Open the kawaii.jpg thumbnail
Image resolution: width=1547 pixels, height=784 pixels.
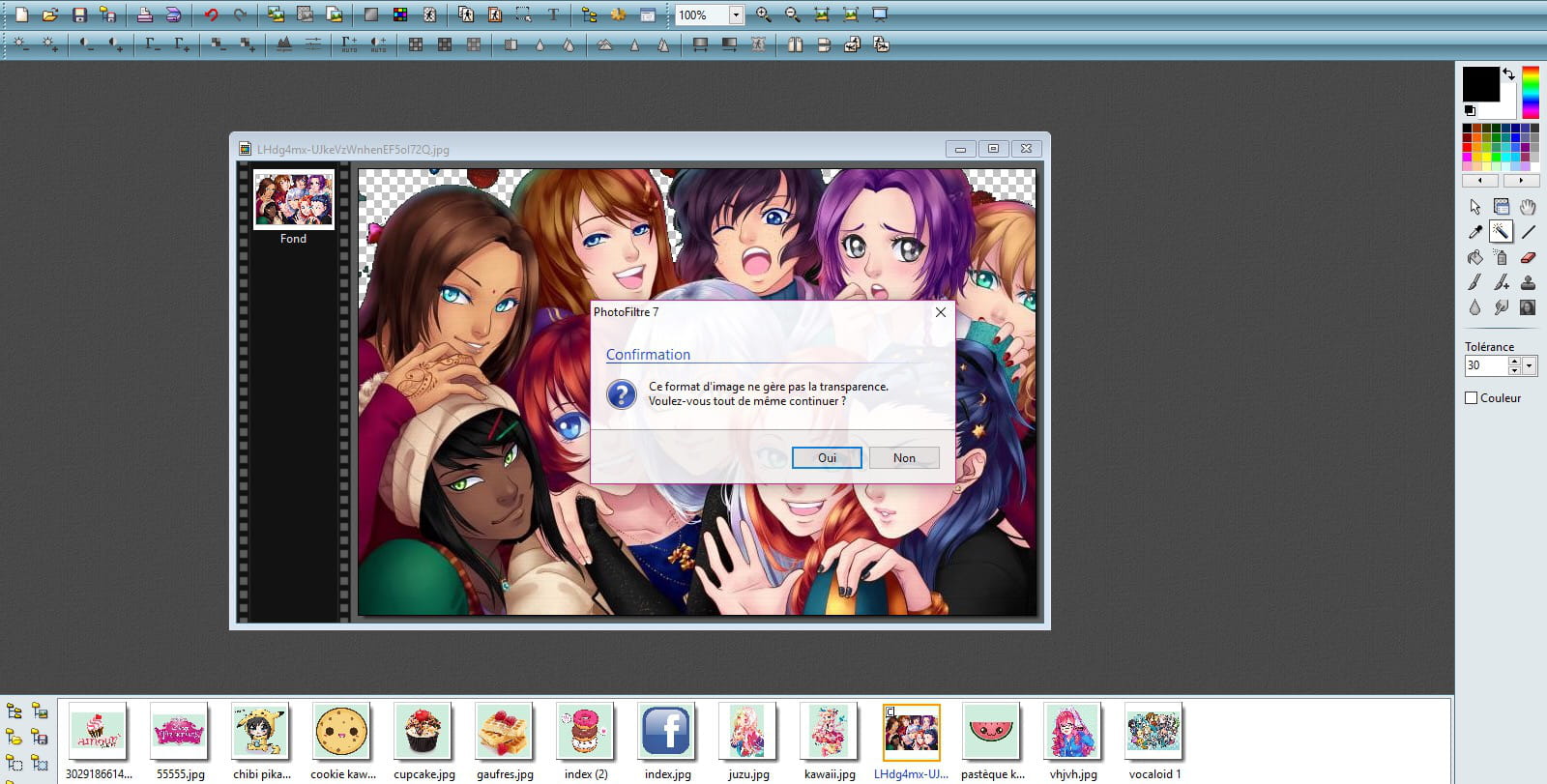pyautogui.click(x=829, y=732)
